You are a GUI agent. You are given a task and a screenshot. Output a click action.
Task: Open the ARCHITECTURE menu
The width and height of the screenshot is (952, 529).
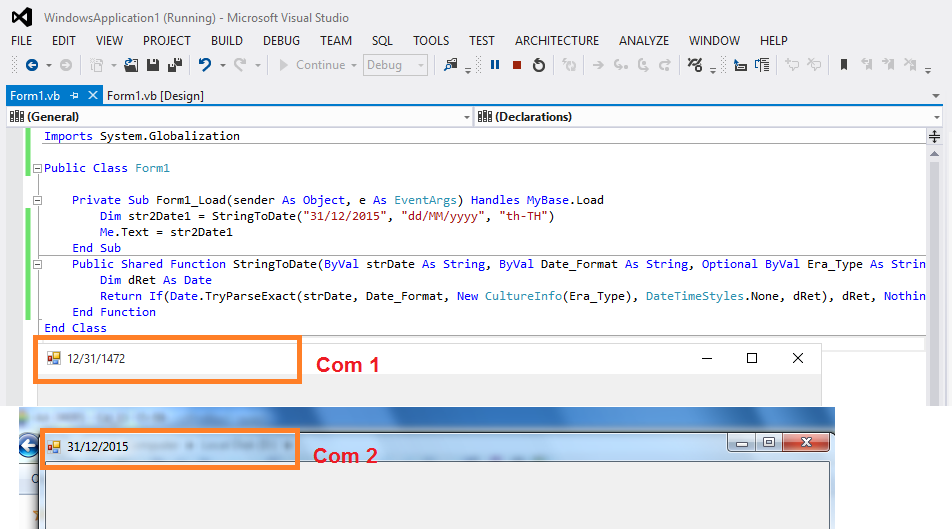pos(557,41)
